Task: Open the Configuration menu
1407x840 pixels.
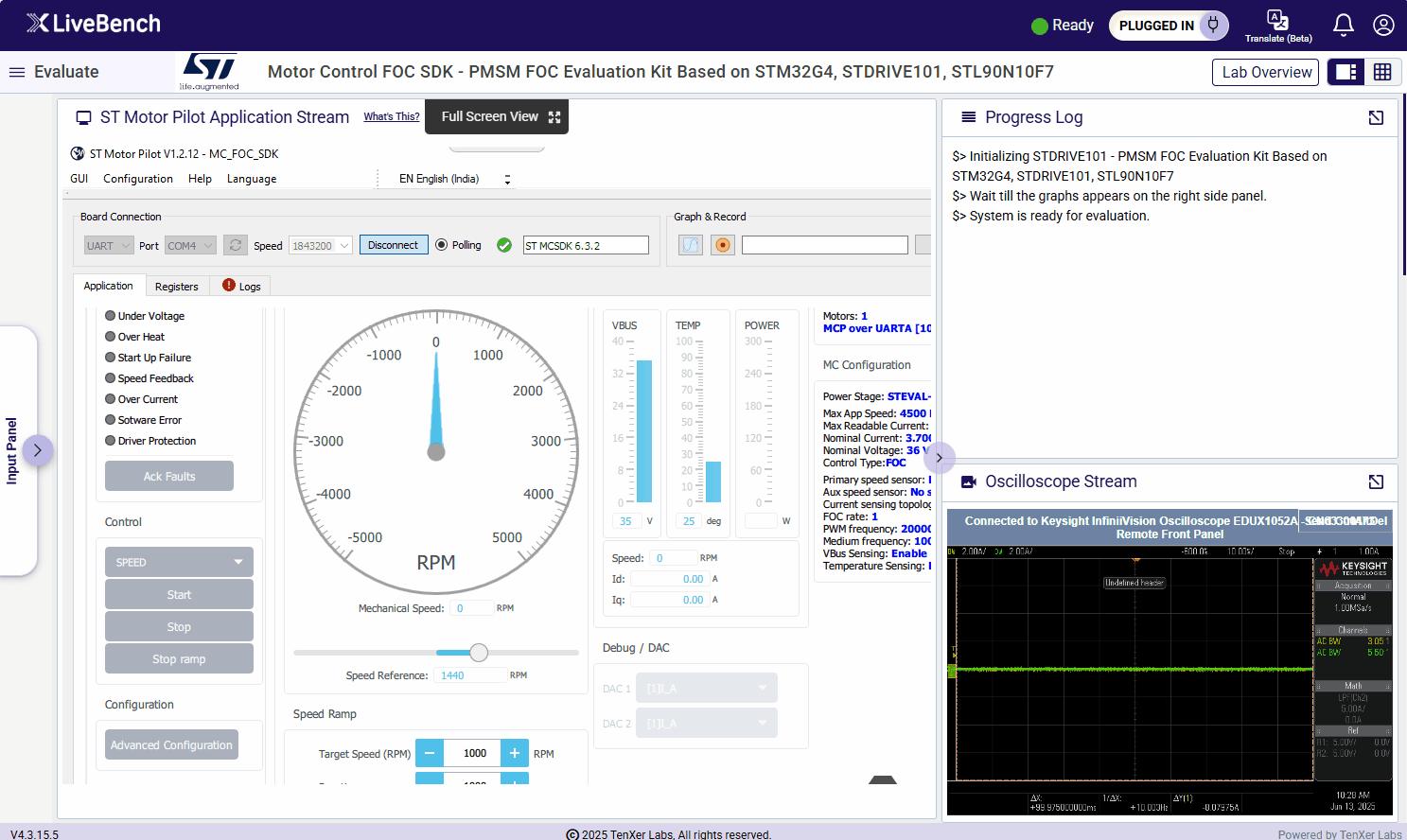Action: tap(138, 179)
